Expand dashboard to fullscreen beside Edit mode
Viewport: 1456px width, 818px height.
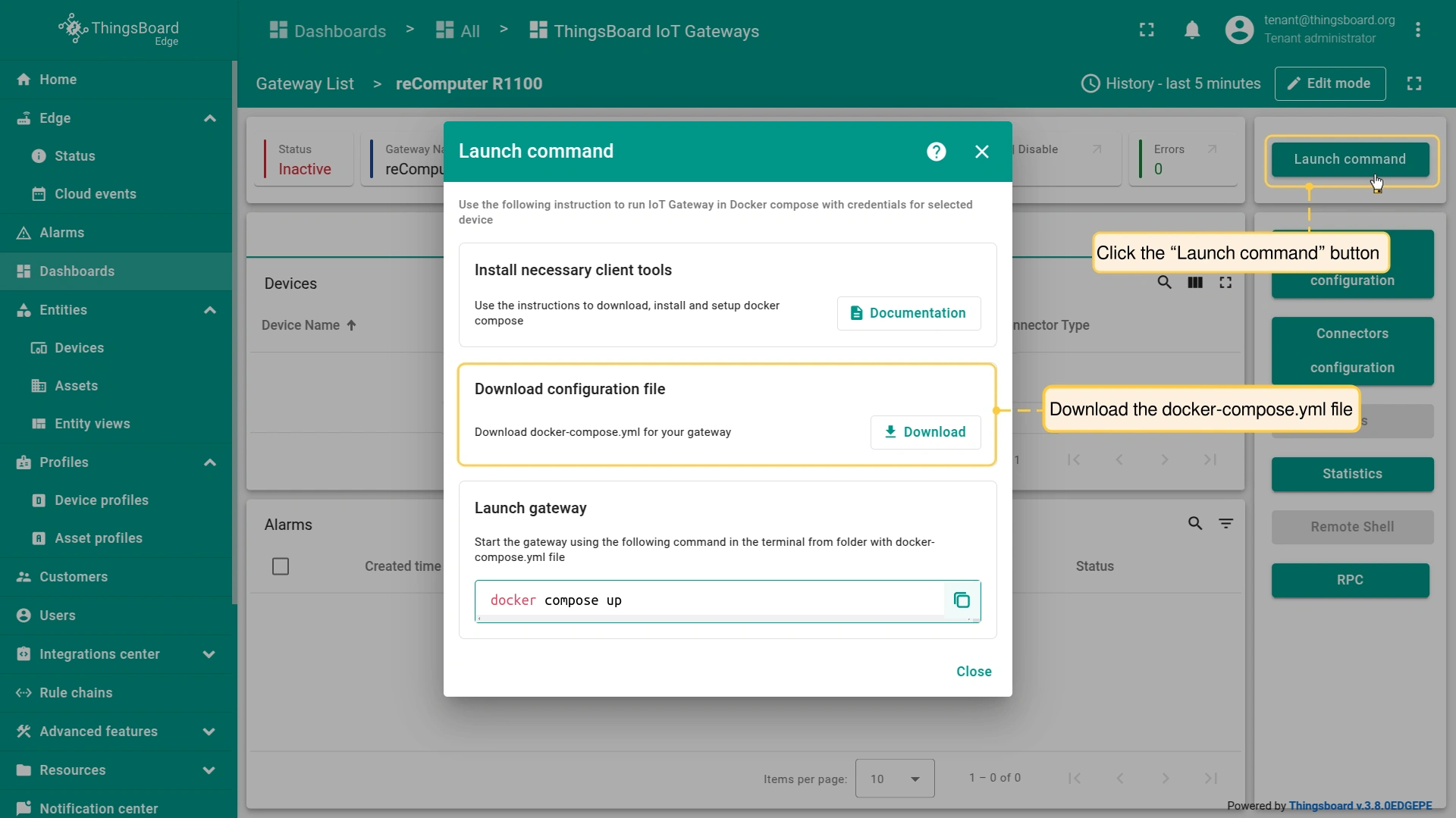coord(1414,83)
